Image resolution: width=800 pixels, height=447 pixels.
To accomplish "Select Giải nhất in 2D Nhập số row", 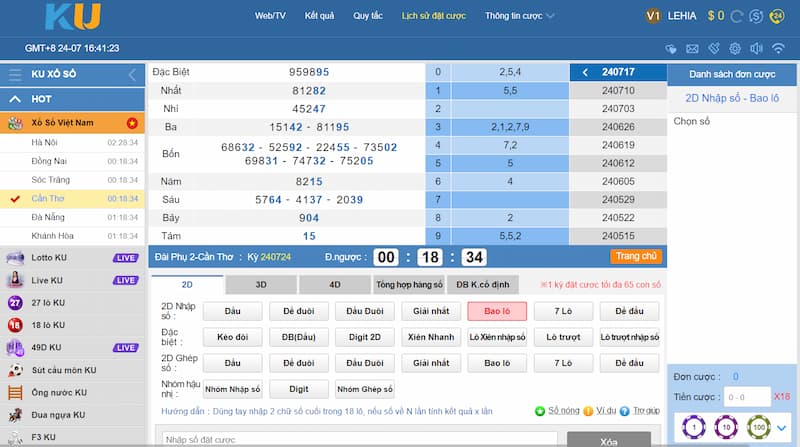I will coord(431,311).
